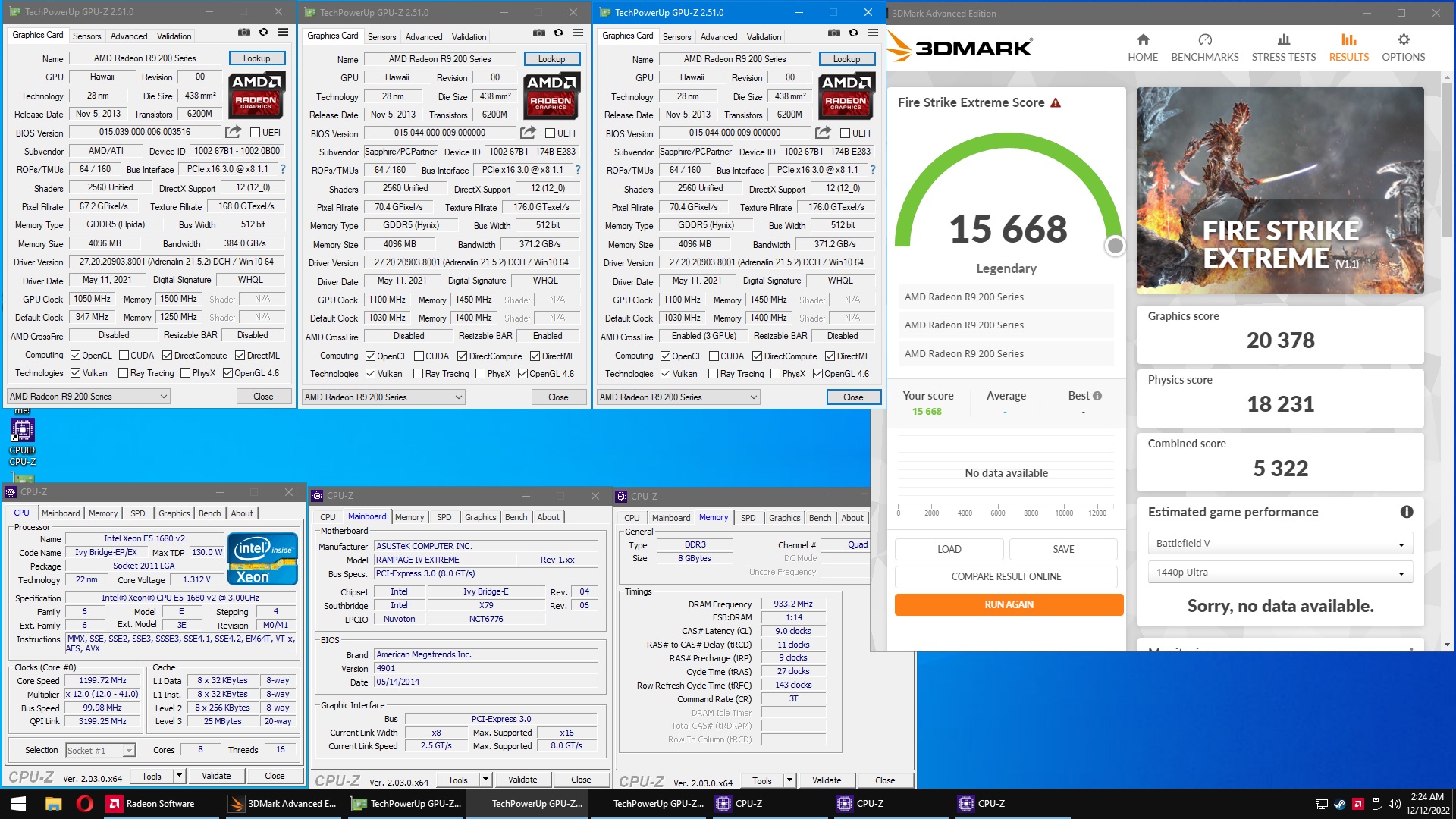Open the hamburger menu in the third GPU-Z window
This screenshot has height=819, width=1456.
tap(873, 33)
